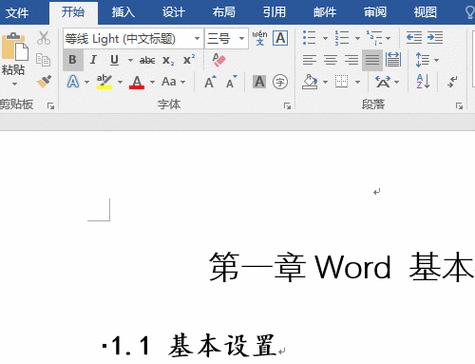Open Line and Paragraph Spacing

click(427, 60)
